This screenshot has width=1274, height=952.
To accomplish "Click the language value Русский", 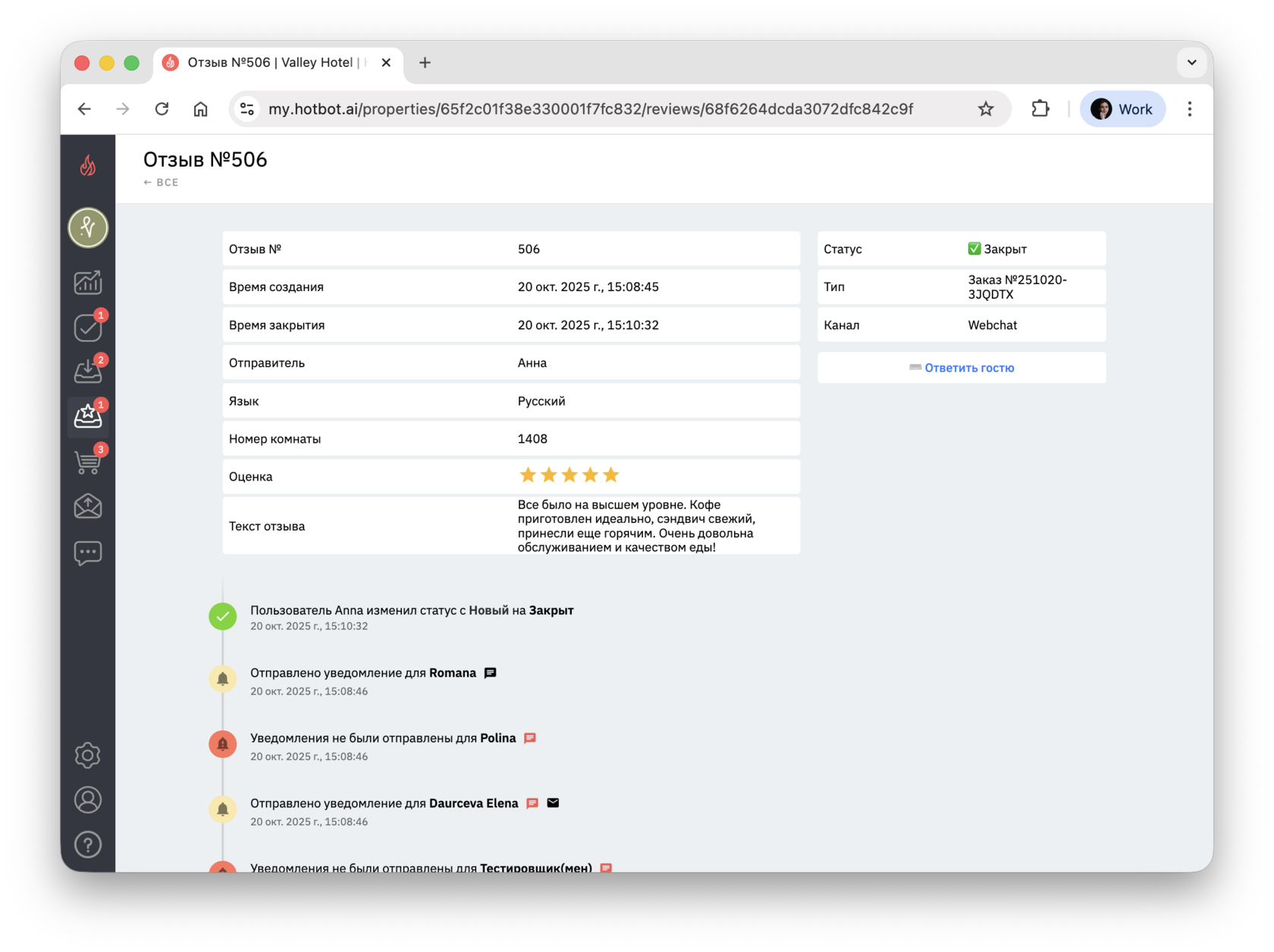I will 541,401.
